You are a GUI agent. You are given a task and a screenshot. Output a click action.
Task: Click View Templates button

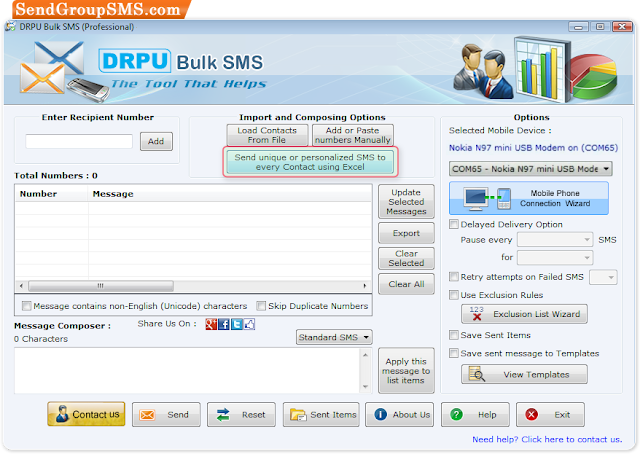pos(524,374)
